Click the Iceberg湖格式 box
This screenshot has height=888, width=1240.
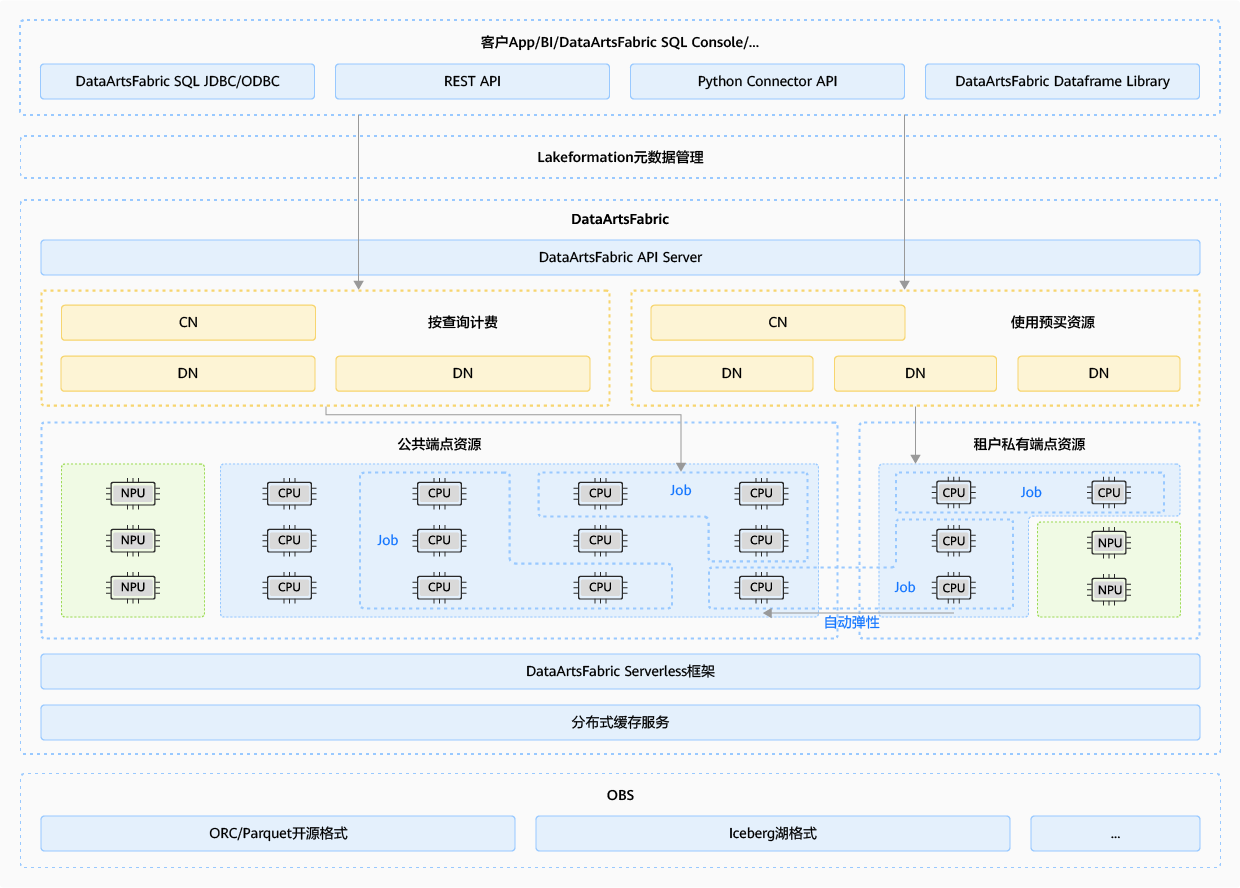[x=773, y=833]
